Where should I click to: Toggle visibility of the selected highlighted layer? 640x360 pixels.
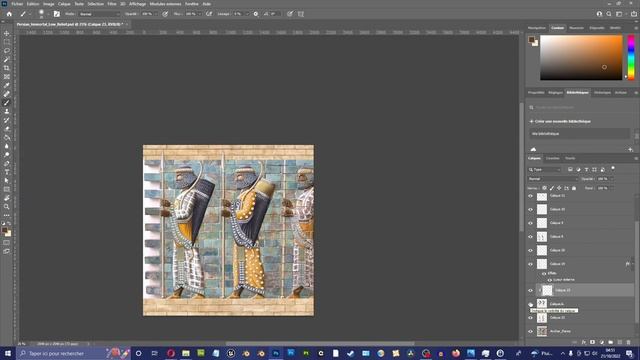531,291
